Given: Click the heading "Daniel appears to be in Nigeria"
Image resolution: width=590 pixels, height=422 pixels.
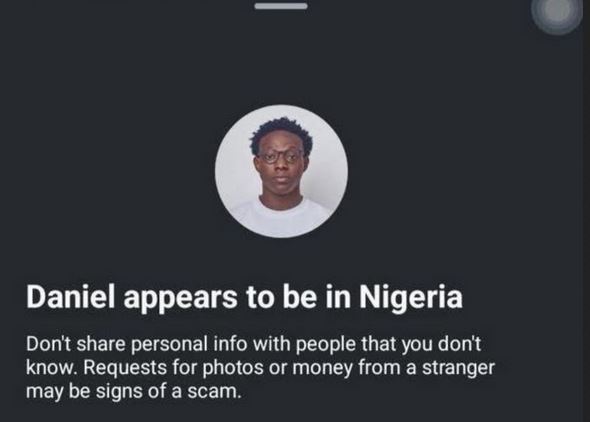Looking at the screenshot, I should point(244,298).
